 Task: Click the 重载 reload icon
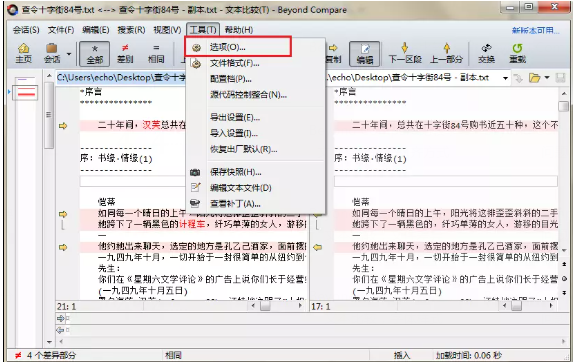pyautogui.click(x=517, y=53)
